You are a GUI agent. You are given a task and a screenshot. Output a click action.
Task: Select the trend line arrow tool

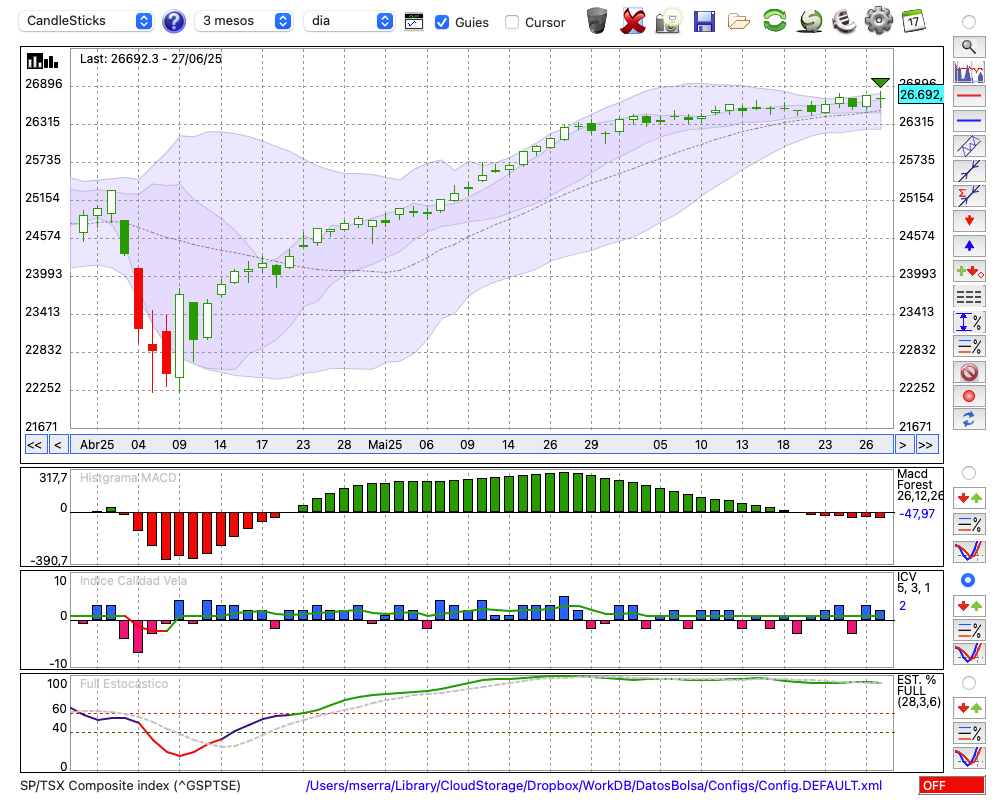pos(969,171)
